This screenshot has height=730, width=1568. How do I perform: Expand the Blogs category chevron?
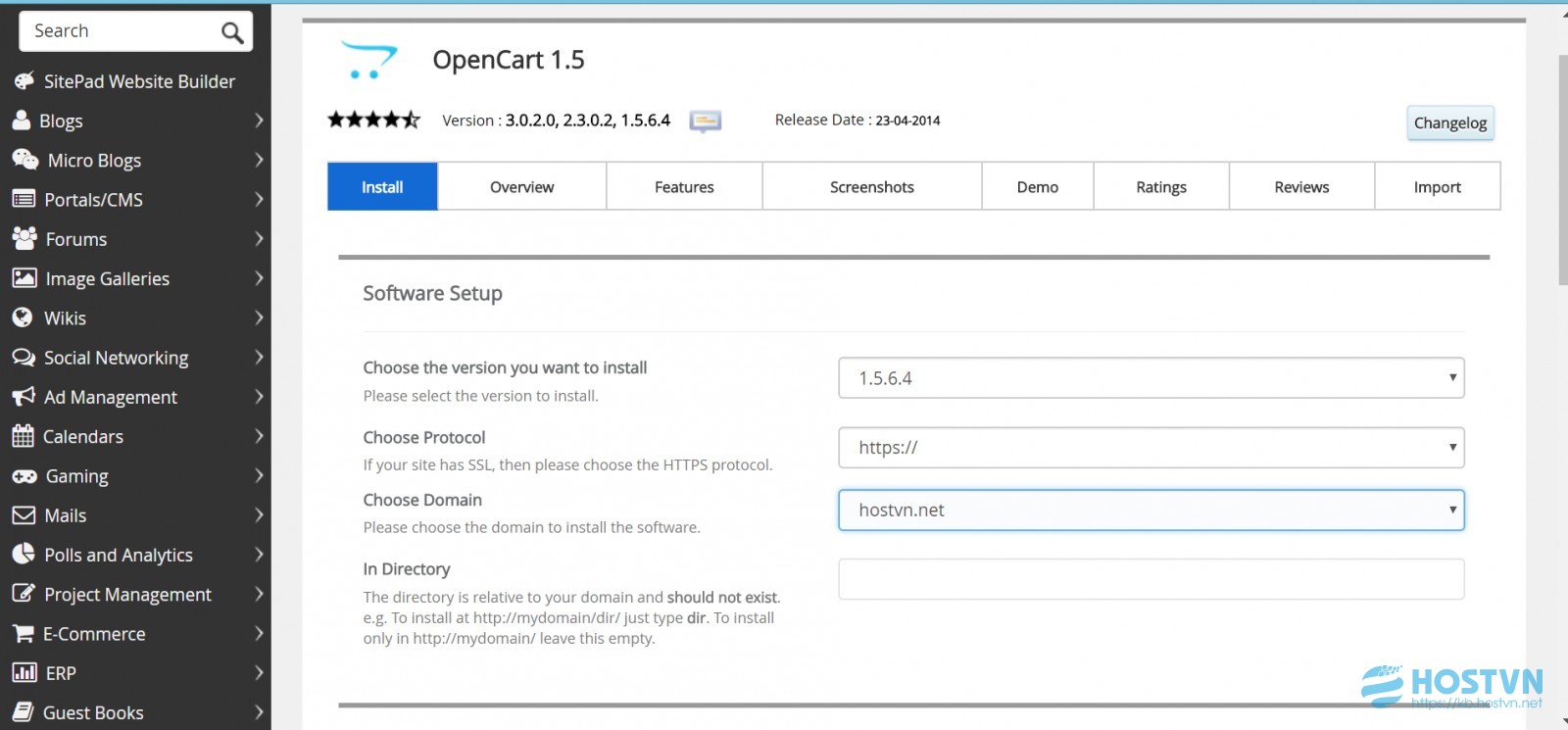pos(259,121)
